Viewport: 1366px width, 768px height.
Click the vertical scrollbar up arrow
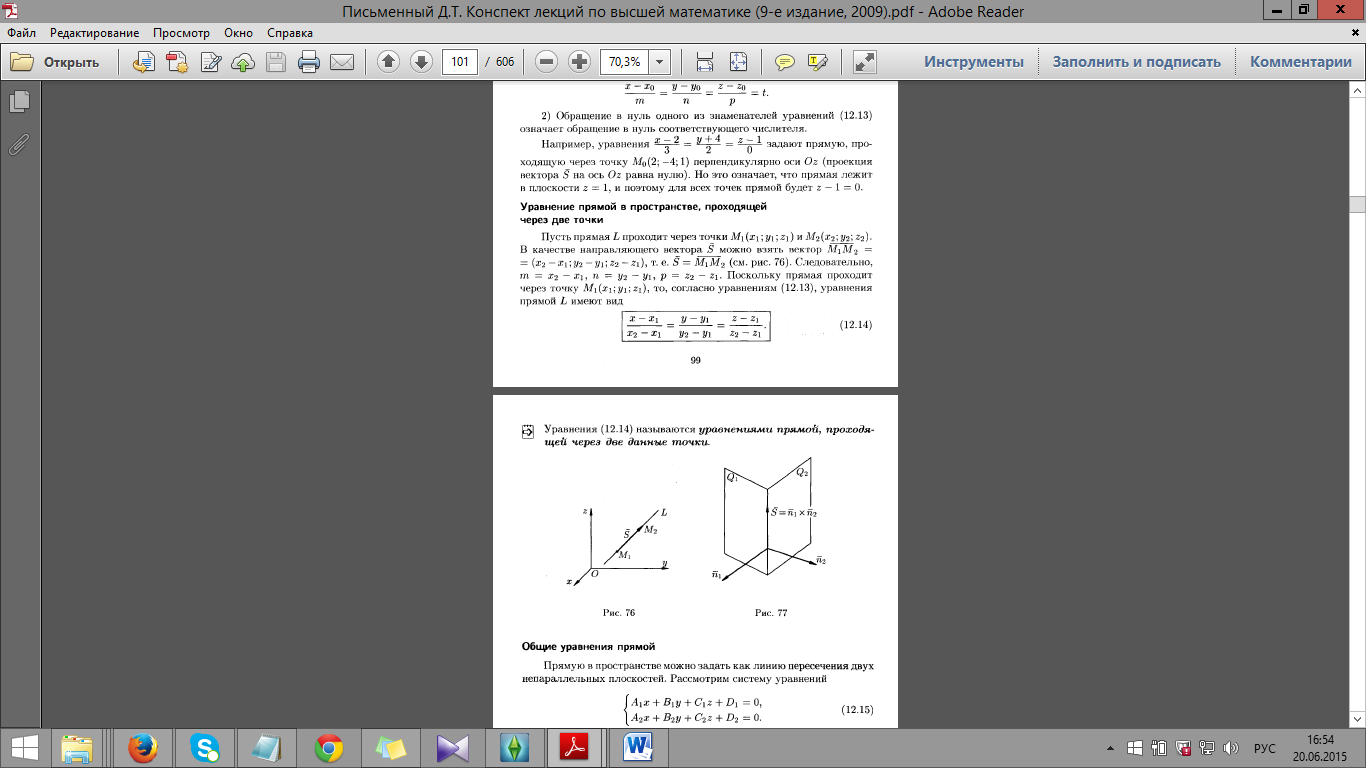click(1357, 90)
